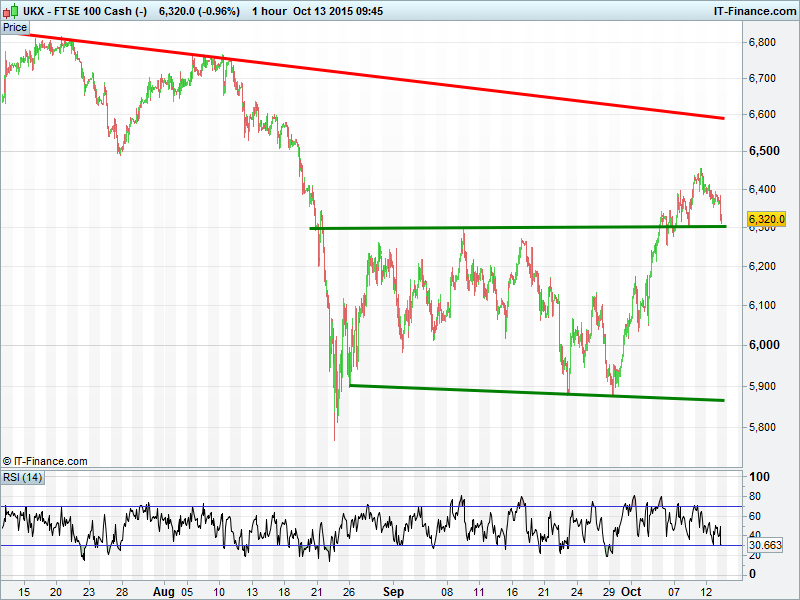This screenshot has height=600, width=800.
Task: Click the 100 level on RSI axis
Action: 758,478
